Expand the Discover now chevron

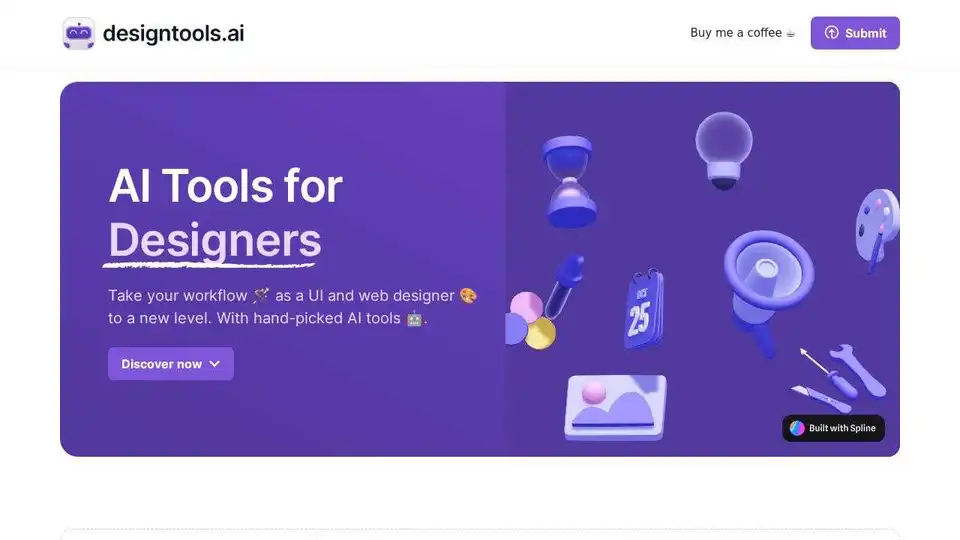pyautogui.click(x=214, y=364)
